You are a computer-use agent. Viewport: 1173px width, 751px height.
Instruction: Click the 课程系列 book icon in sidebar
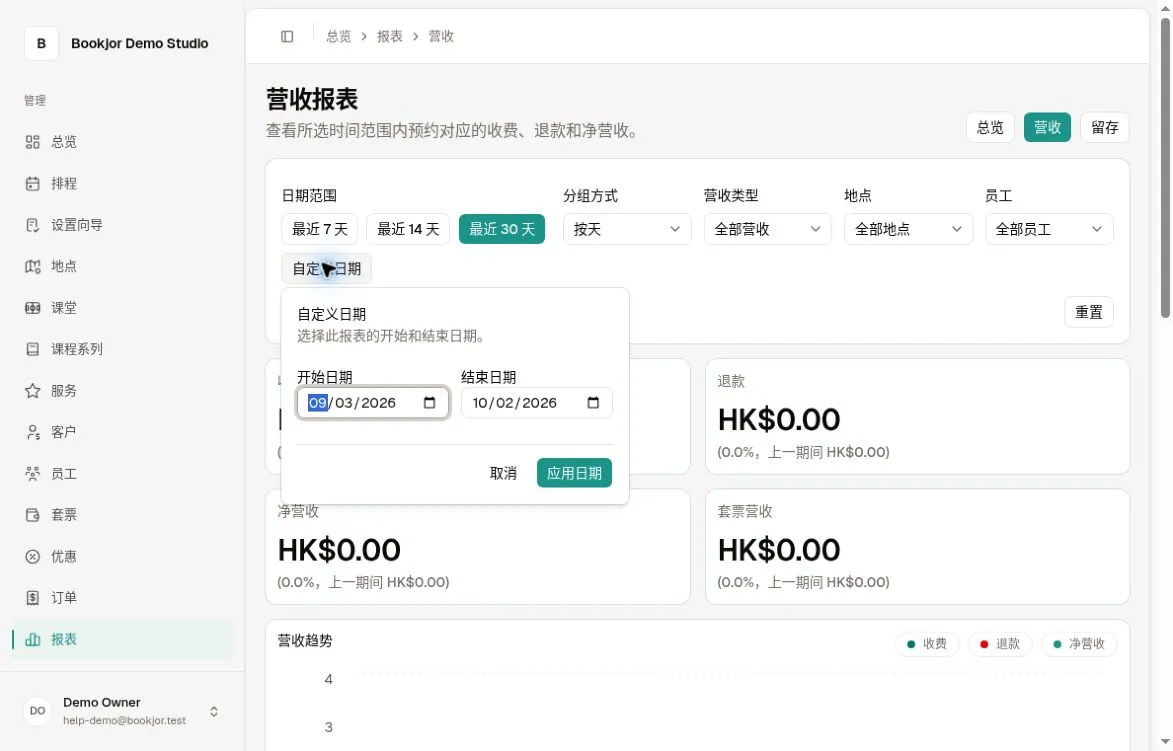tap(32, 349)
